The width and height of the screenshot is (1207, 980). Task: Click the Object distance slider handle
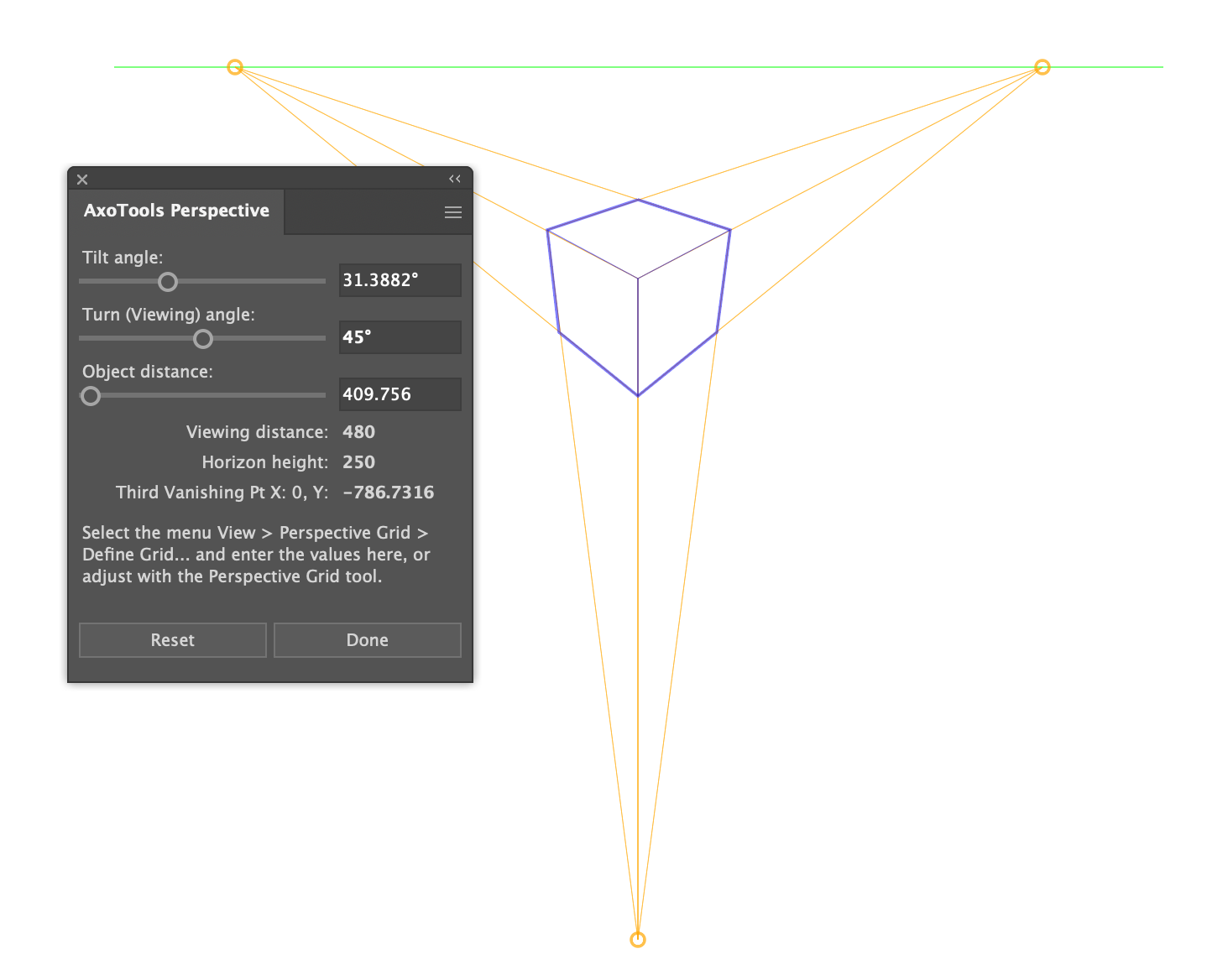click(91, 396)
